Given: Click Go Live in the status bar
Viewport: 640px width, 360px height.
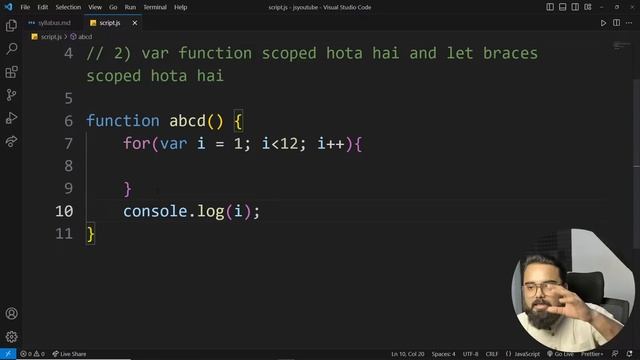Looking at the screenshot, I should (560, 354).
